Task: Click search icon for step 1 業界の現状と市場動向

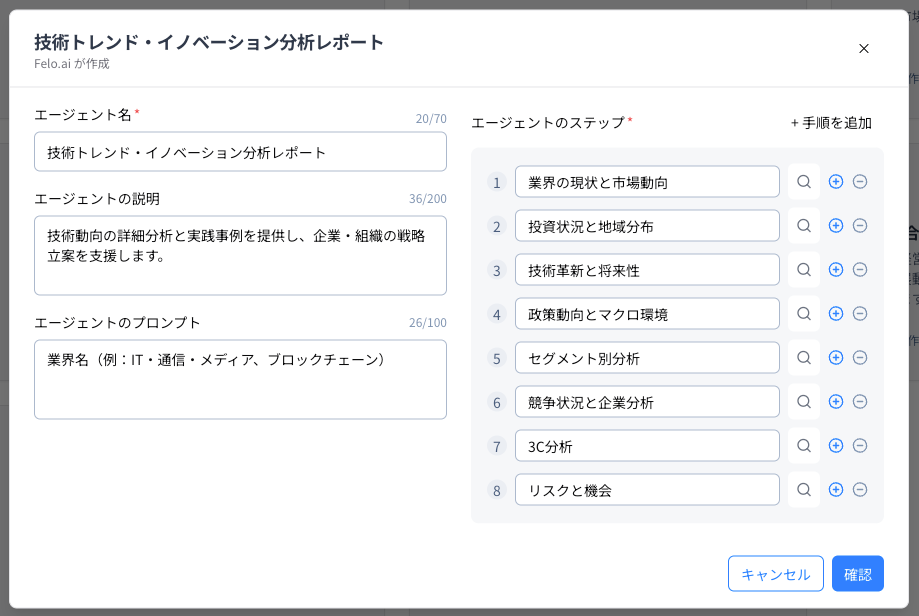Action: click(x=804, y=182)
